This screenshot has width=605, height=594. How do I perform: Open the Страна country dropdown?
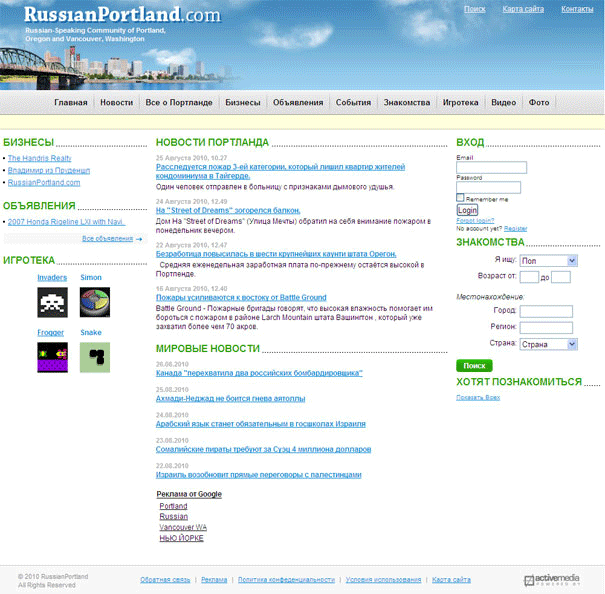point(548,344)
